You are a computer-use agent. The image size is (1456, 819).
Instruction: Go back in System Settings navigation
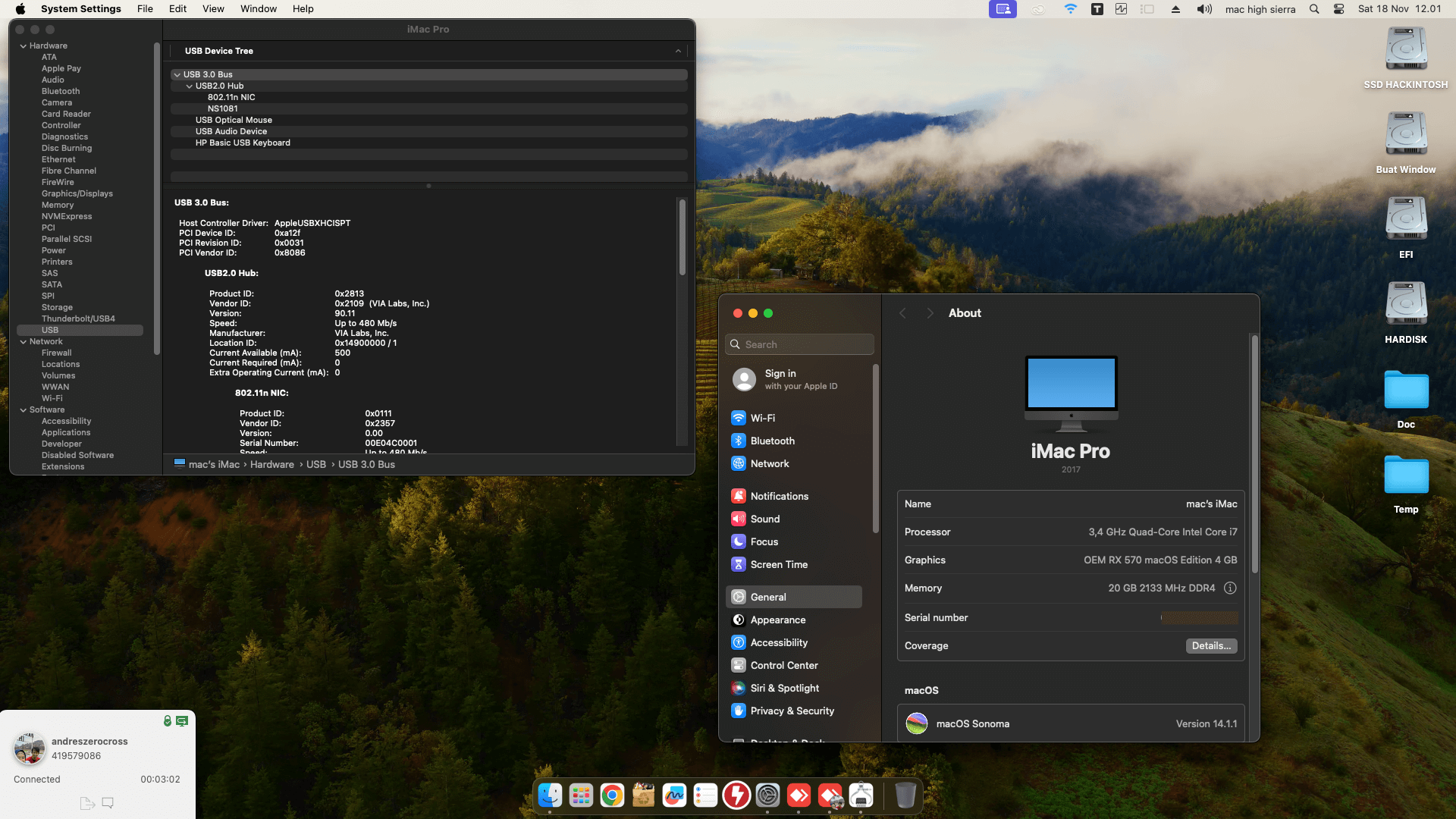click(x=902, y=313)
